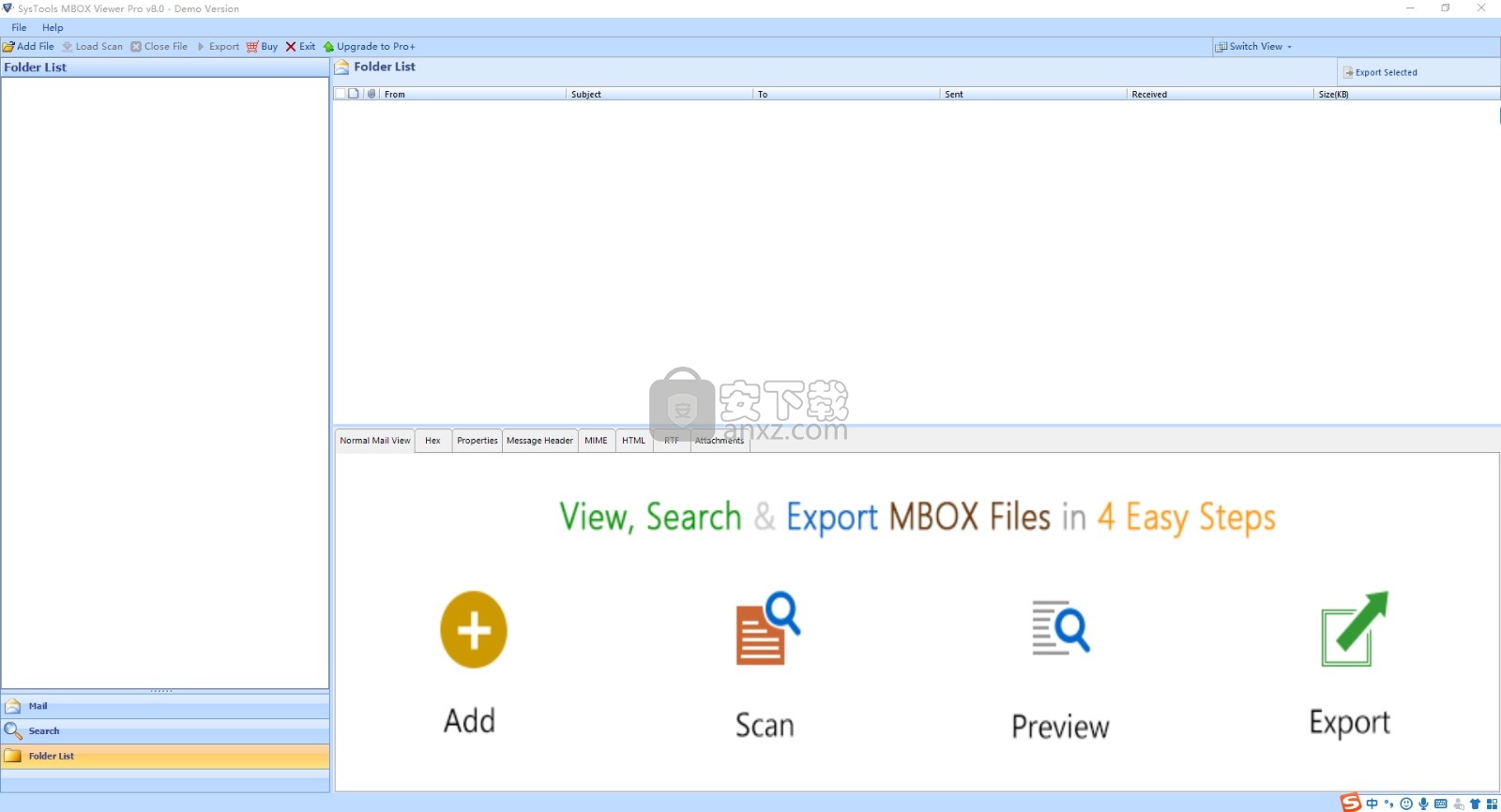Switch to the Normal Mail View tab

(x=375, y=441)
